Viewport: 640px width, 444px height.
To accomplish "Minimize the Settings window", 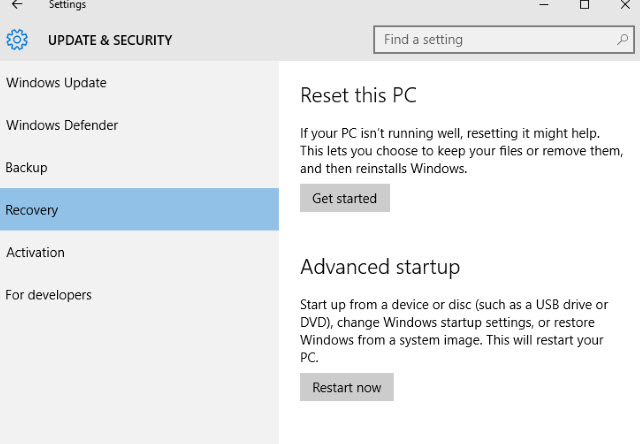I will [x=544, y=4].
